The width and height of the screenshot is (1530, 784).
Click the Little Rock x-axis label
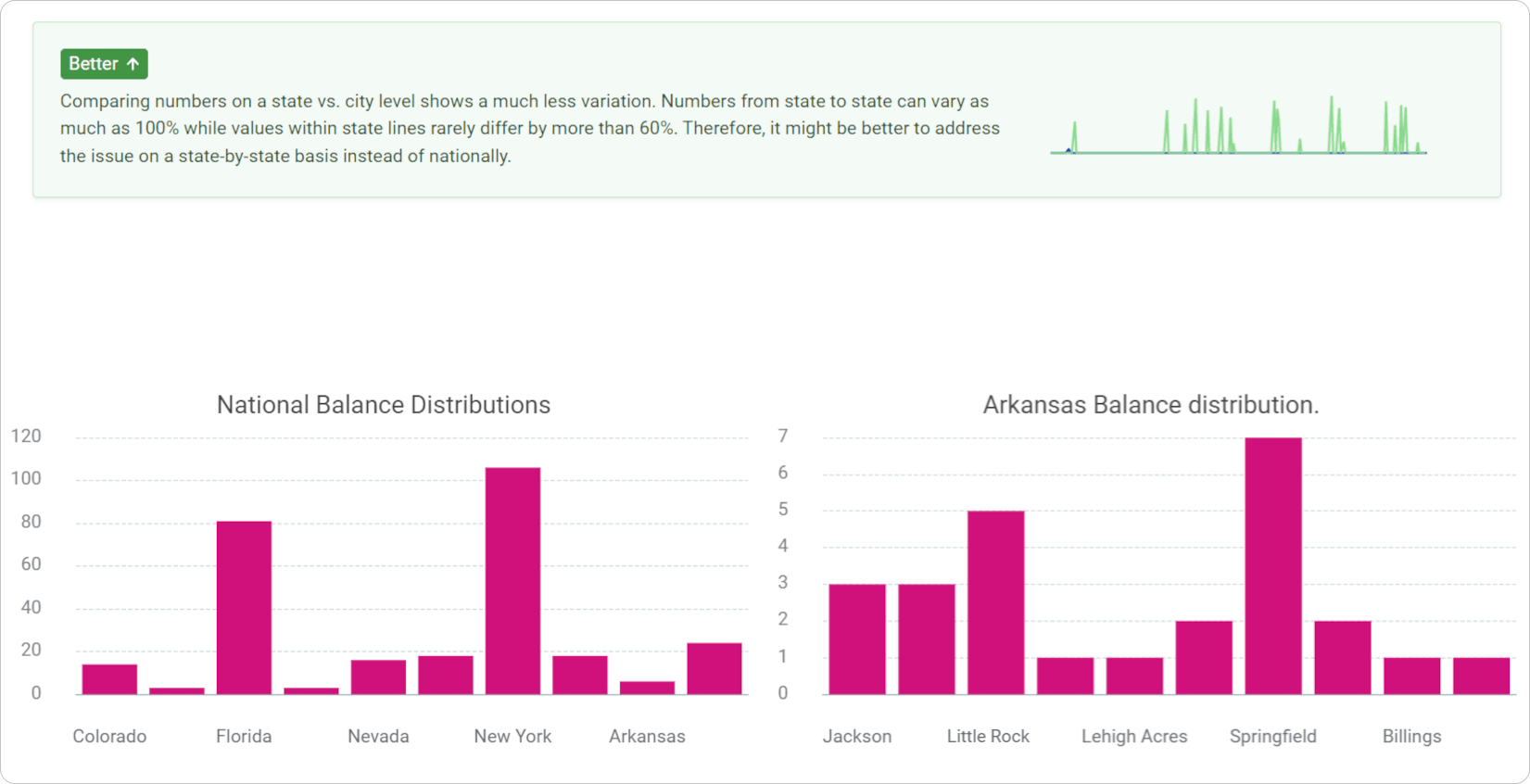coord(988,736)
